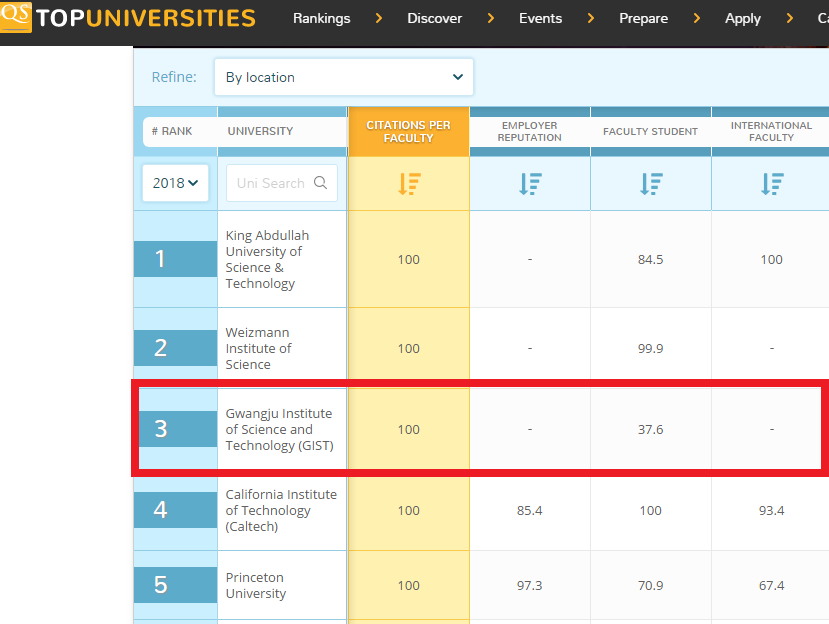Type in the Uni Search field
829x624 pixels.
coord(270,183)
